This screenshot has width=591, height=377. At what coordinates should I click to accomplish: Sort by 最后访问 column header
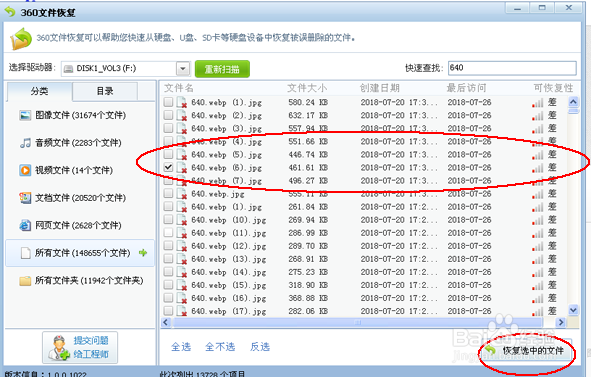[x=466, y=88]
